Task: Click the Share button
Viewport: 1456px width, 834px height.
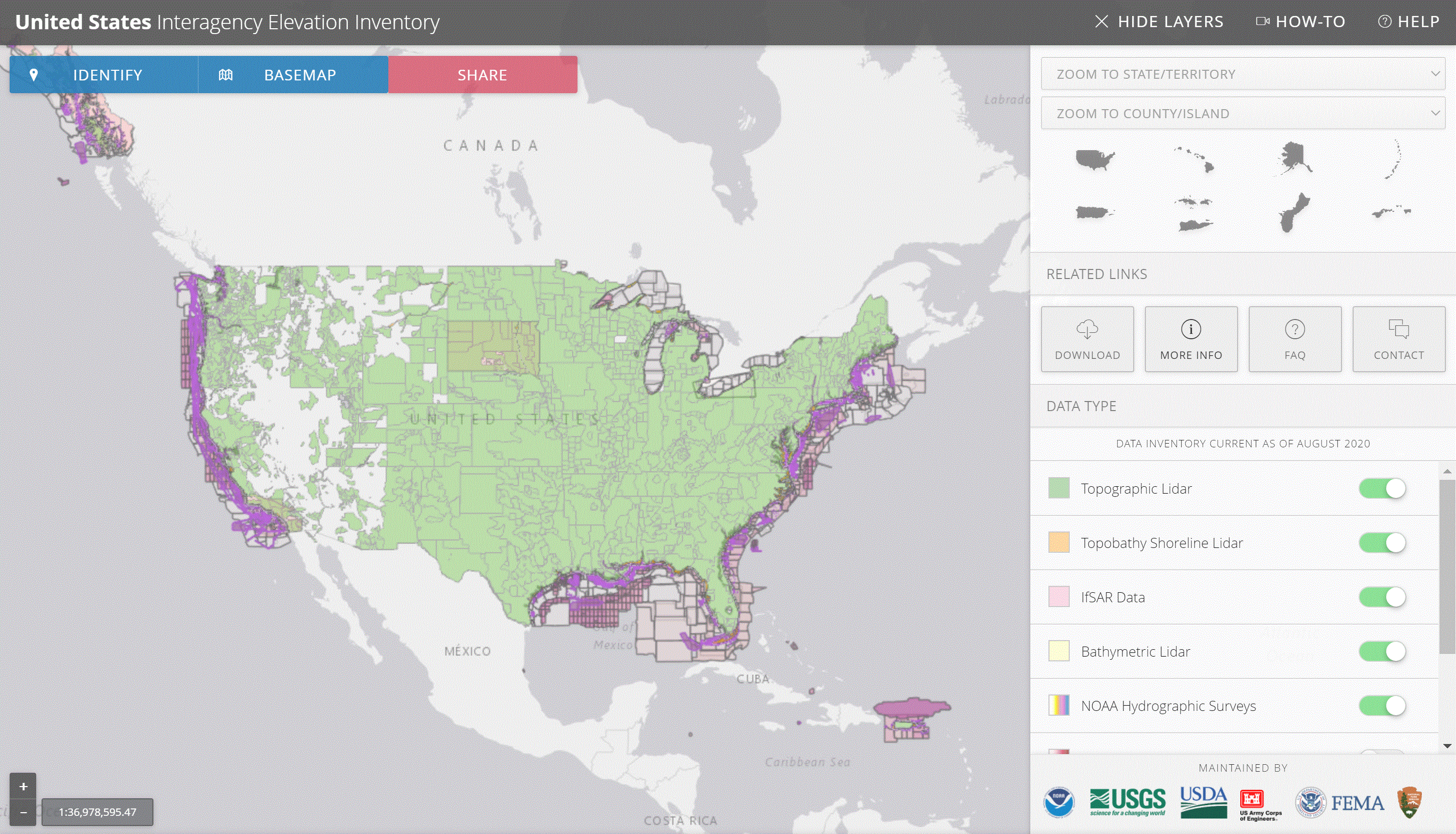Action: 483,74
